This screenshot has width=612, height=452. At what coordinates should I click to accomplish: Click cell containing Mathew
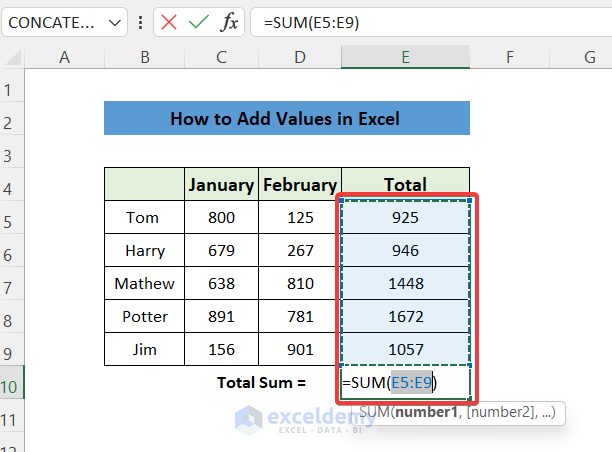[144, 283]
